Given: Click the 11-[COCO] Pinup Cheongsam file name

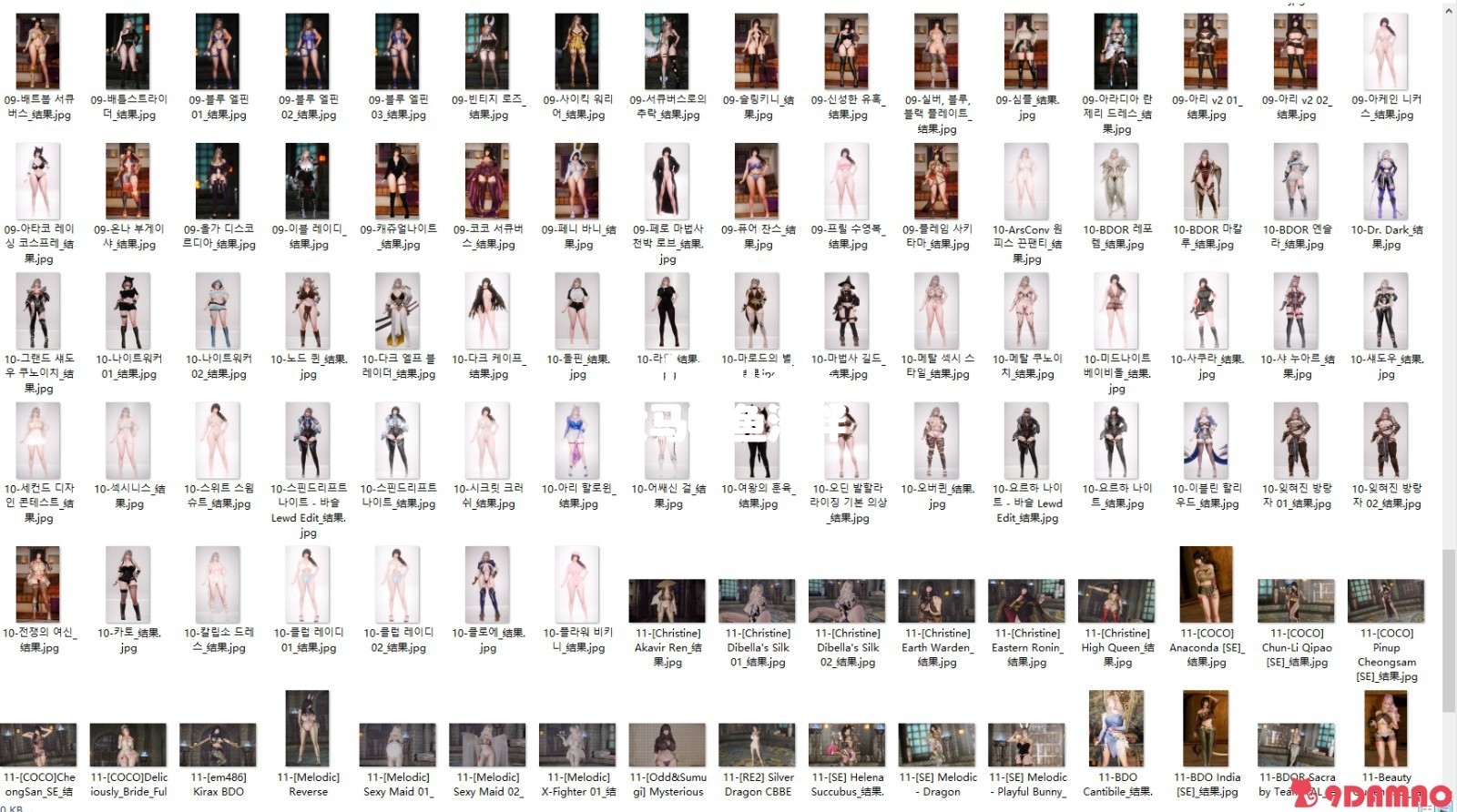Looking at the screenshot, I should click(x=1386, y=655).
